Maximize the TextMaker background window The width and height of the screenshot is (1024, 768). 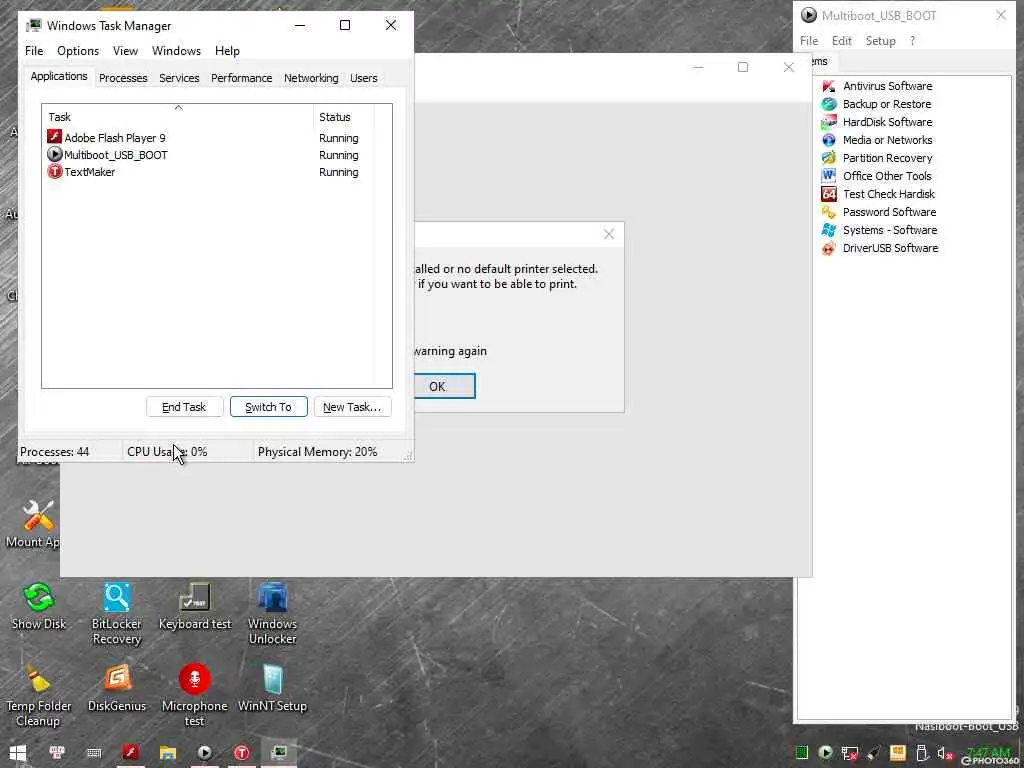[x=743, y=67]
